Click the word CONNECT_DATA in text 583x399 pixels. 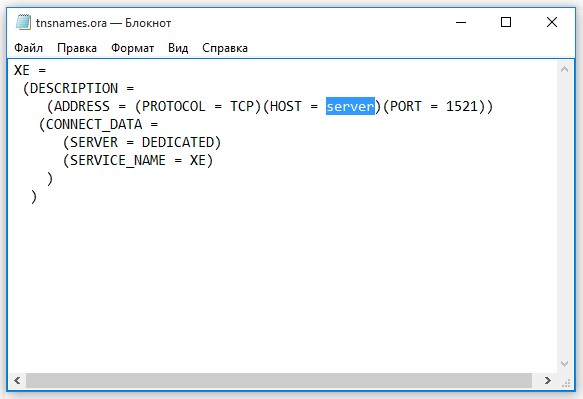(x=94, y=125)
